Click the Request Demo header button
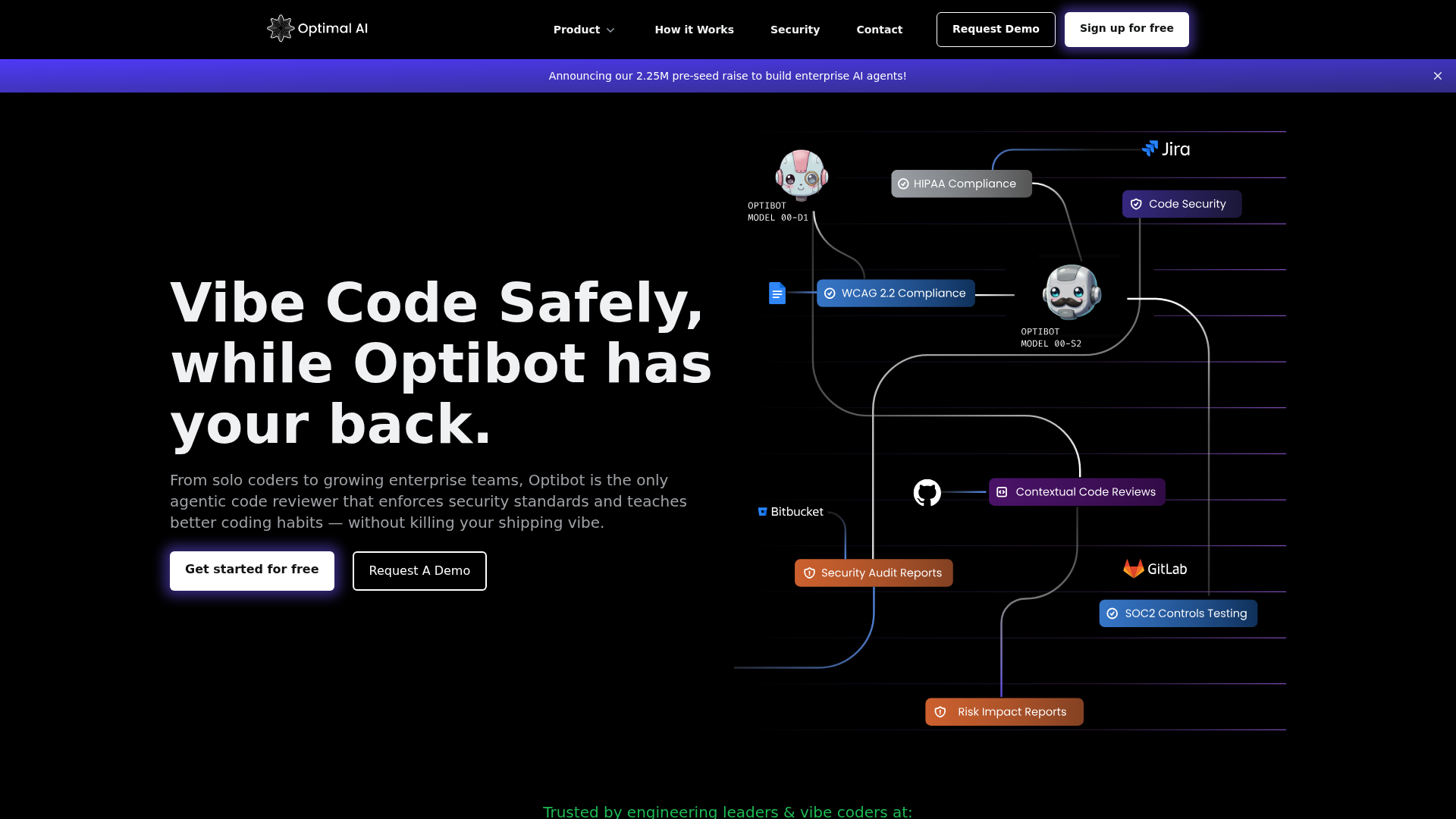The image size is (1456, 819). (995, 30)
